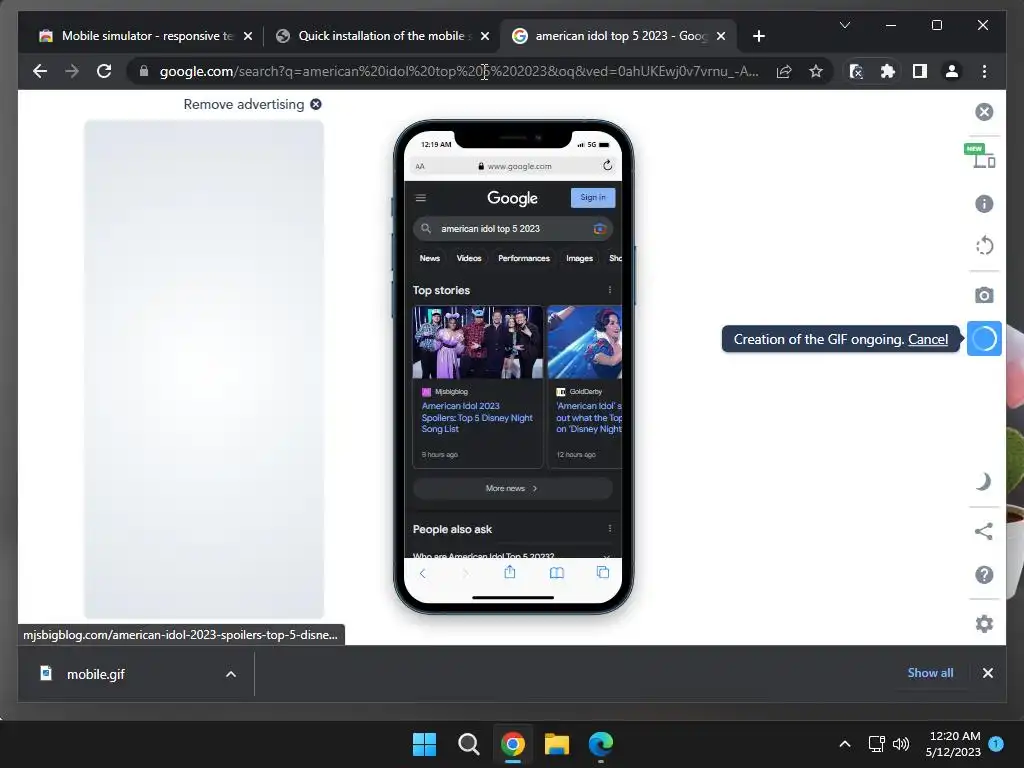Open the Chrome profile icon
This screenshot has width=1024, height=768.
[952, 71]
